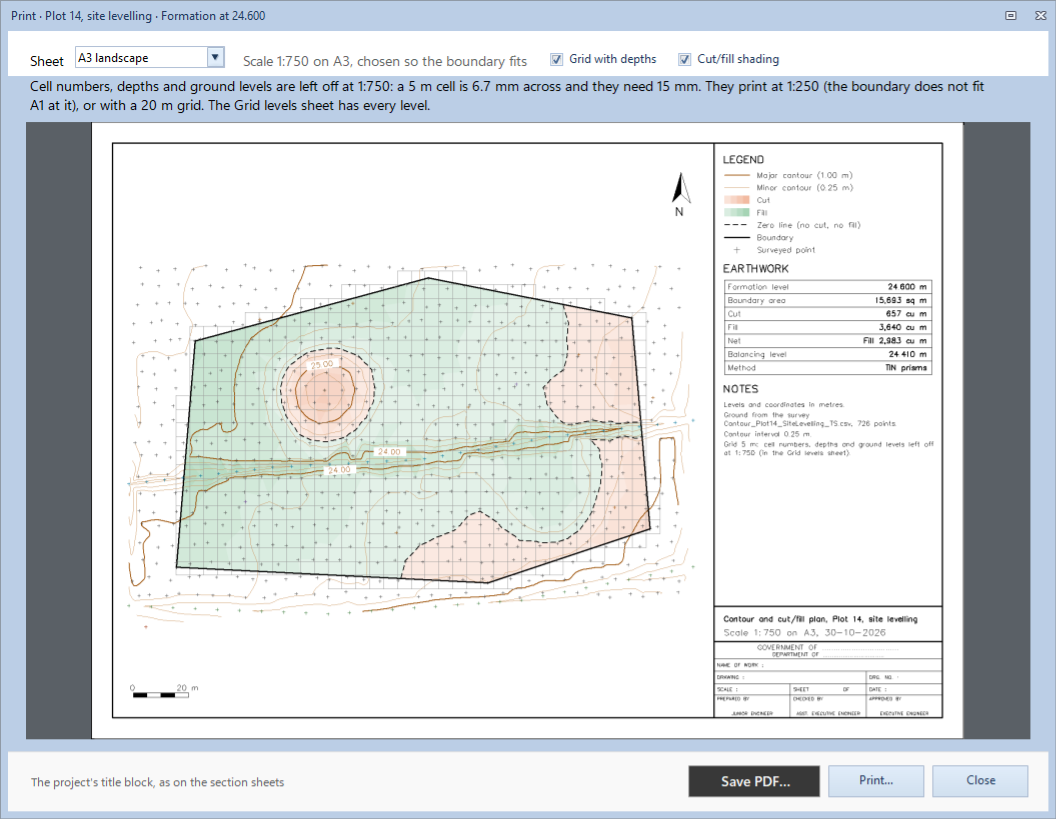Toggle the Cut/fill shading checkbox

click(684, 59)
